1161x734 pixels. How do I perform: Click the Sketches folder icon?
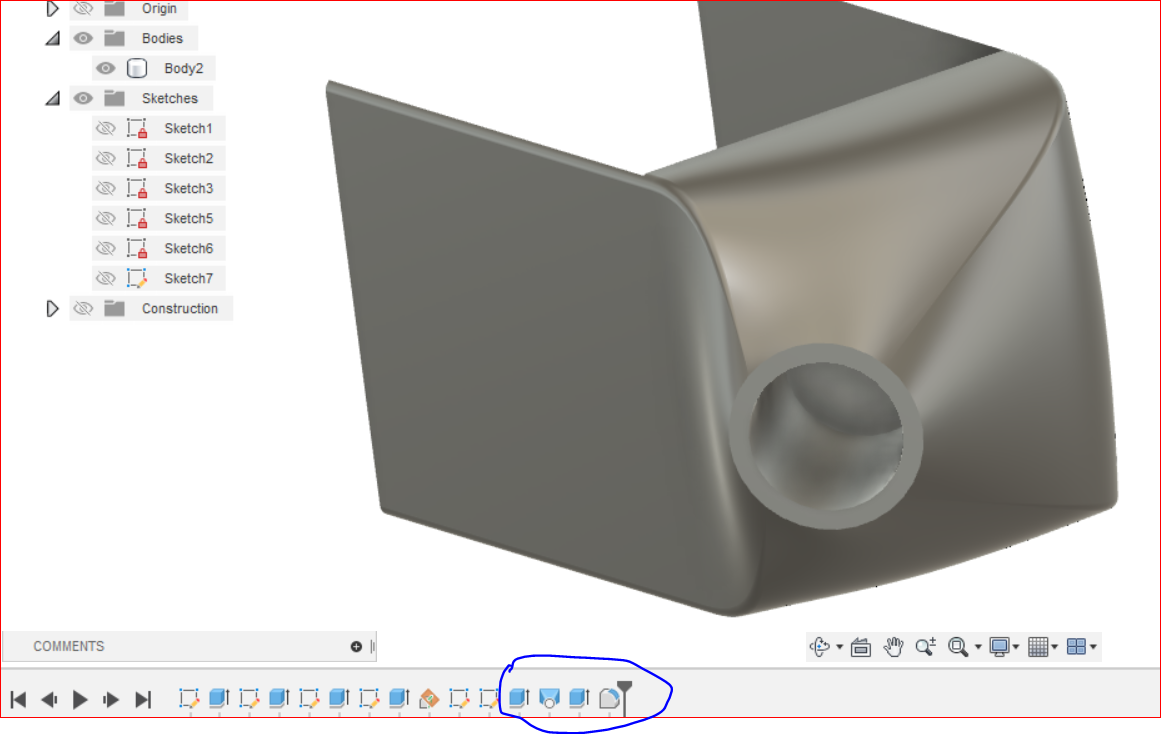[x=115, y=98]
